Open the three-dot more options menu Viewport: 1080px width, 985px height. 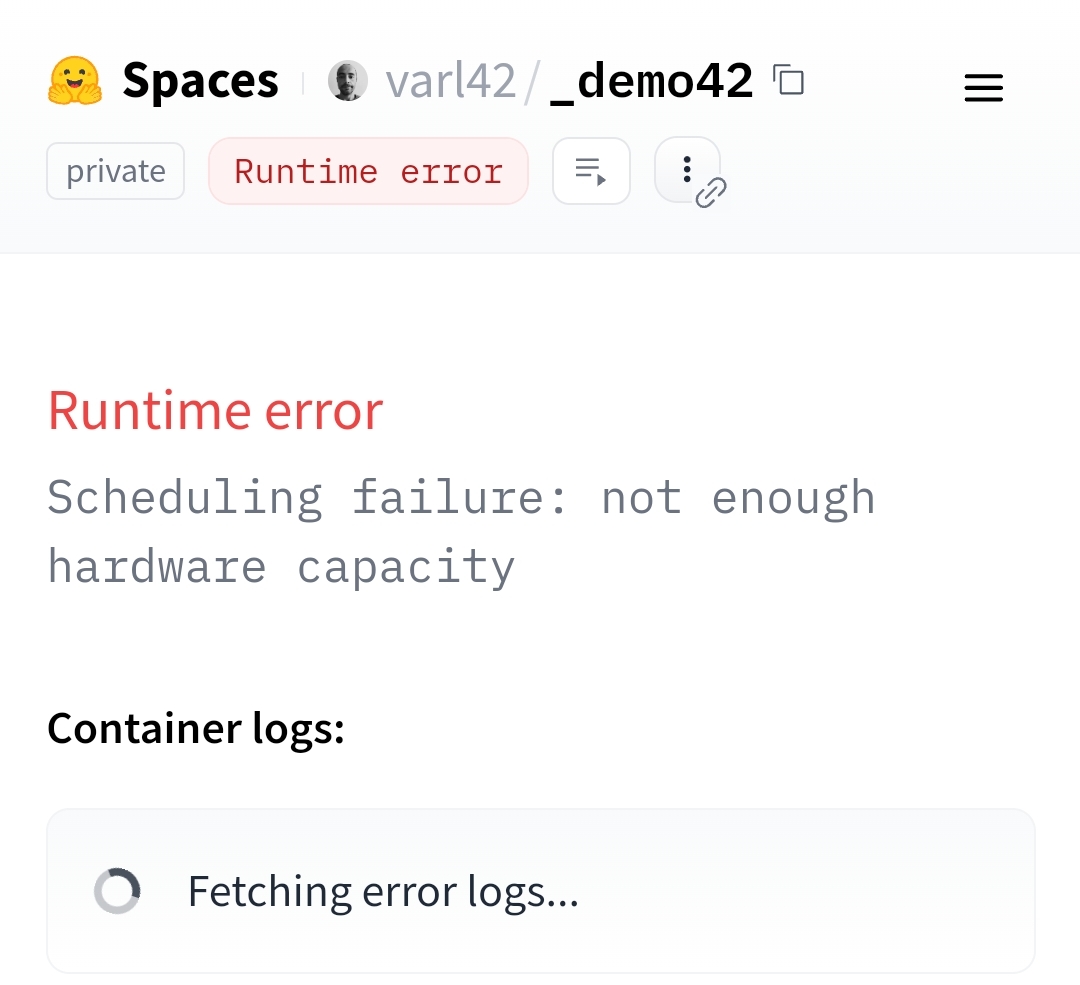(686, 169)
